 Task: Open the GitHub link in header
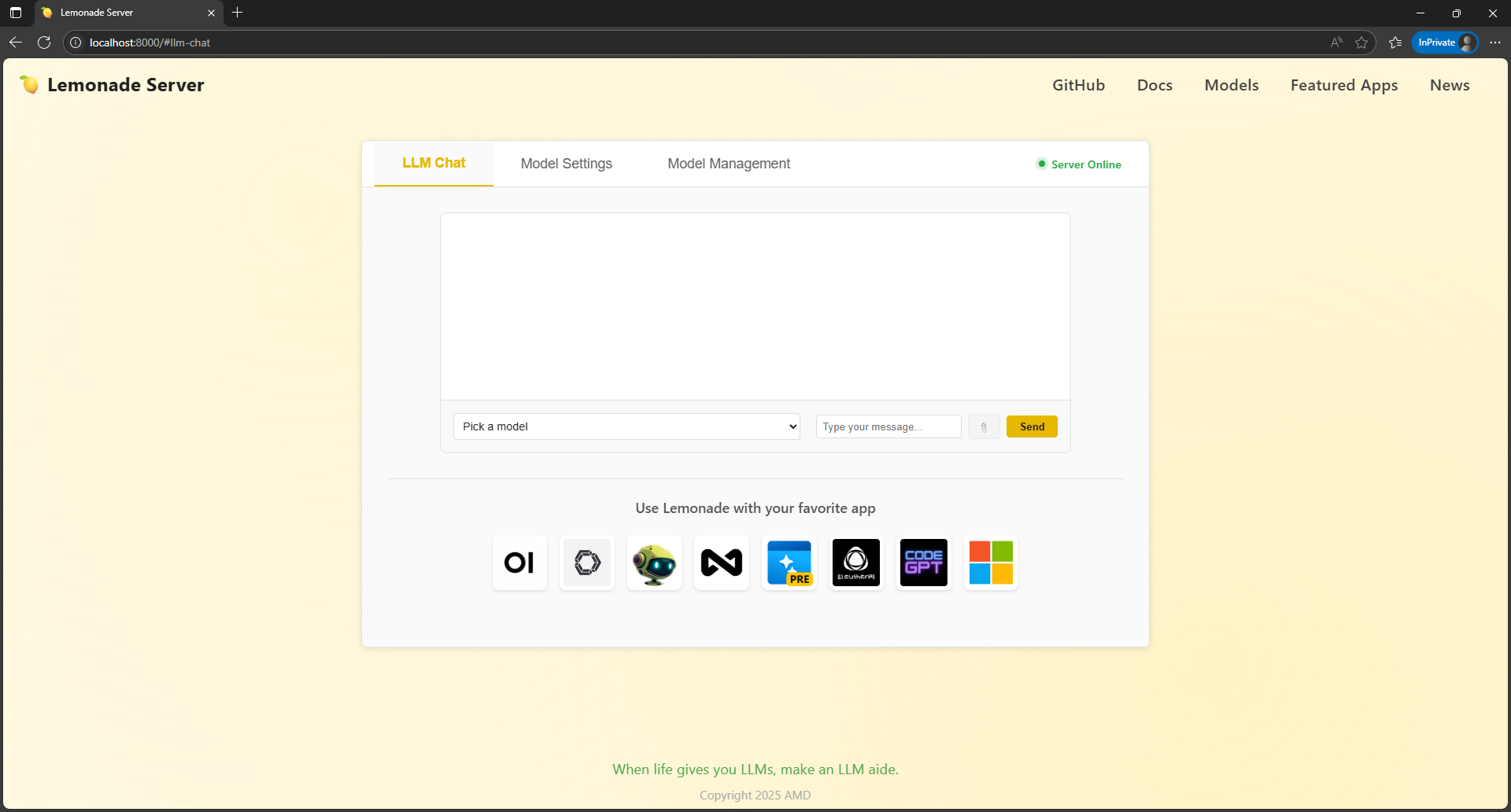click(x=1078, y=85)
